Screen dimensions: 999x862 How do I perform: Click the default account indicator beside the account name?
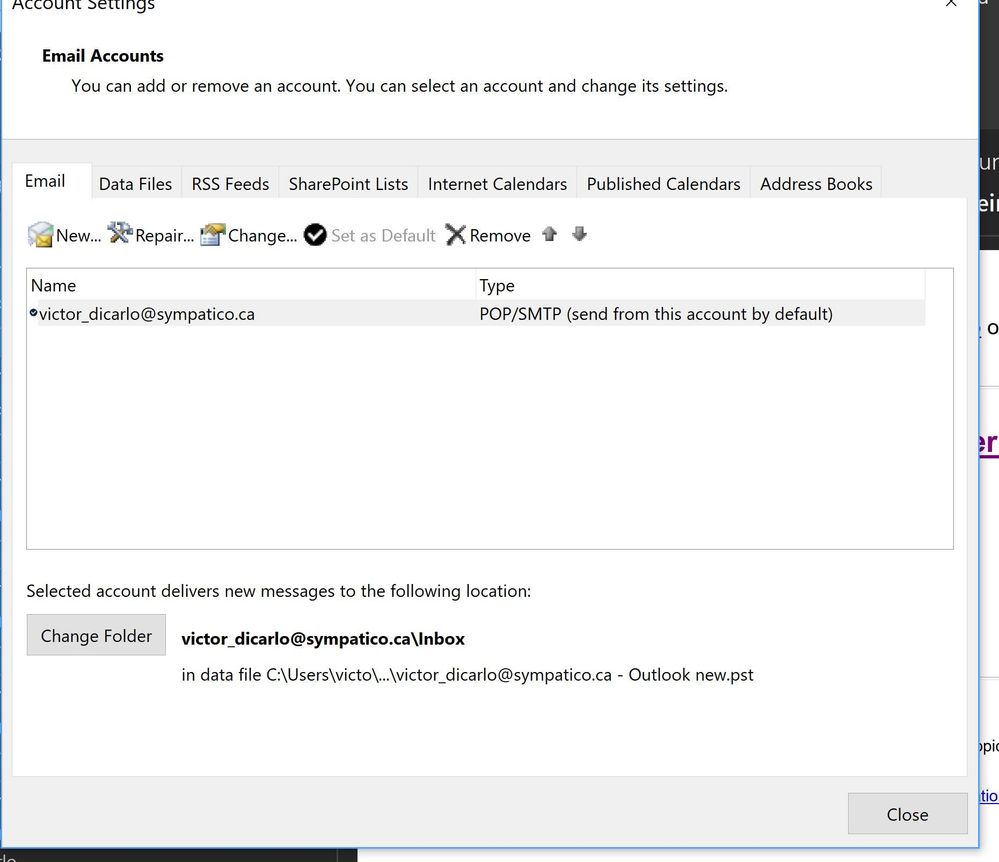click(x=32, y=312)
